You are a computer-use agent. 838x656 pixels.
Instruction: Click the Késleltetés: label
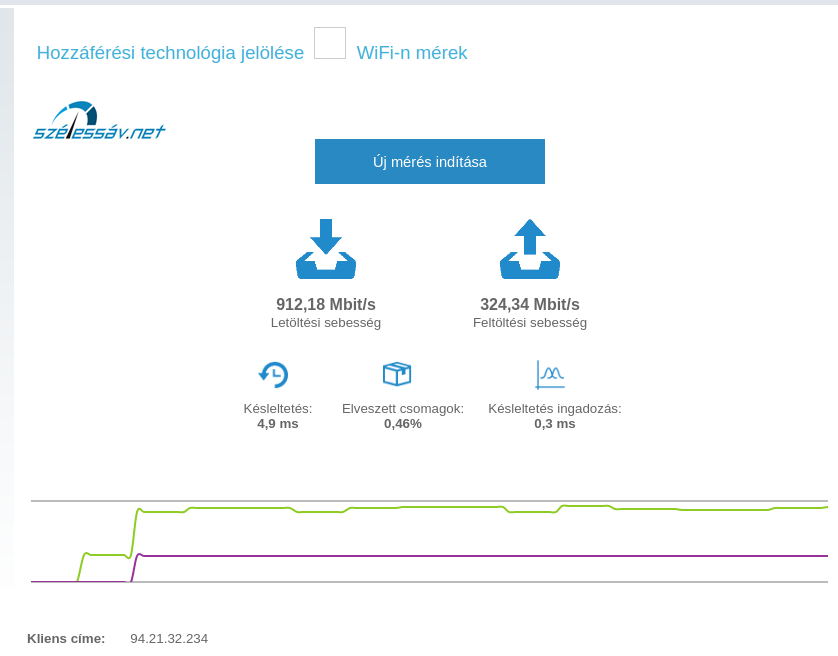278,408
